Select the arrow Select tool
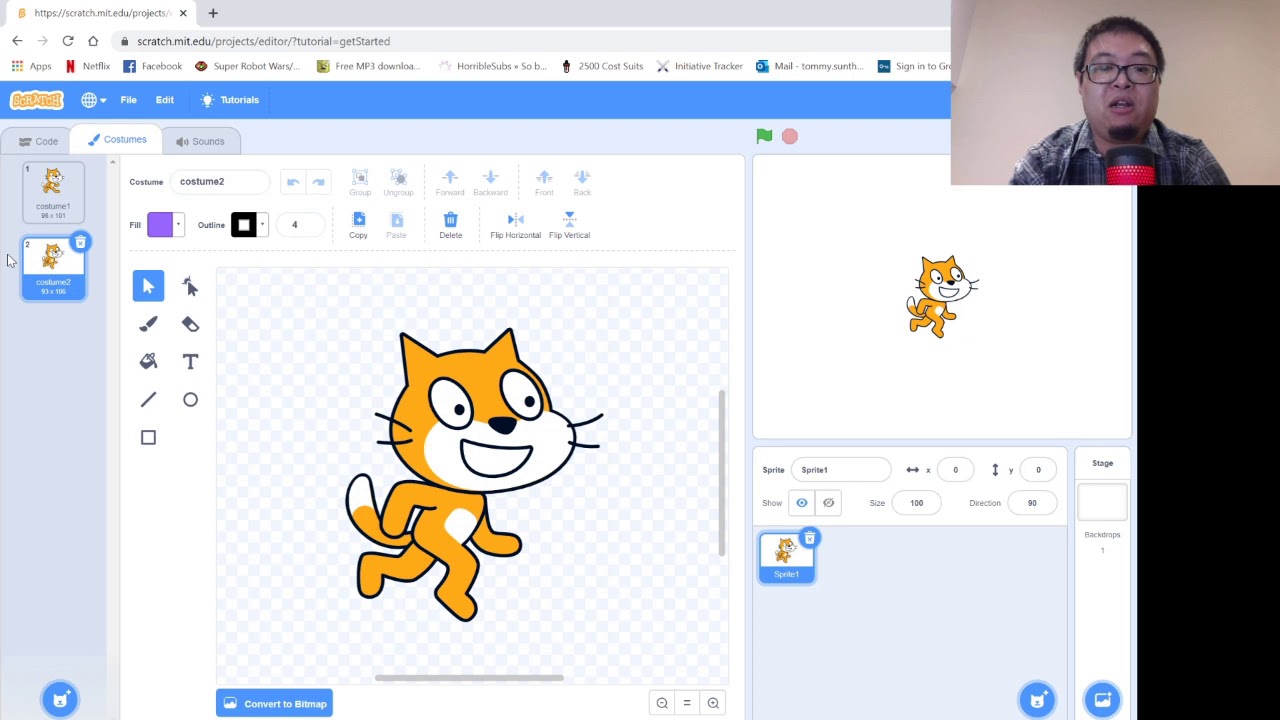Screen dimensions: 1280x720 pos(148,286)
